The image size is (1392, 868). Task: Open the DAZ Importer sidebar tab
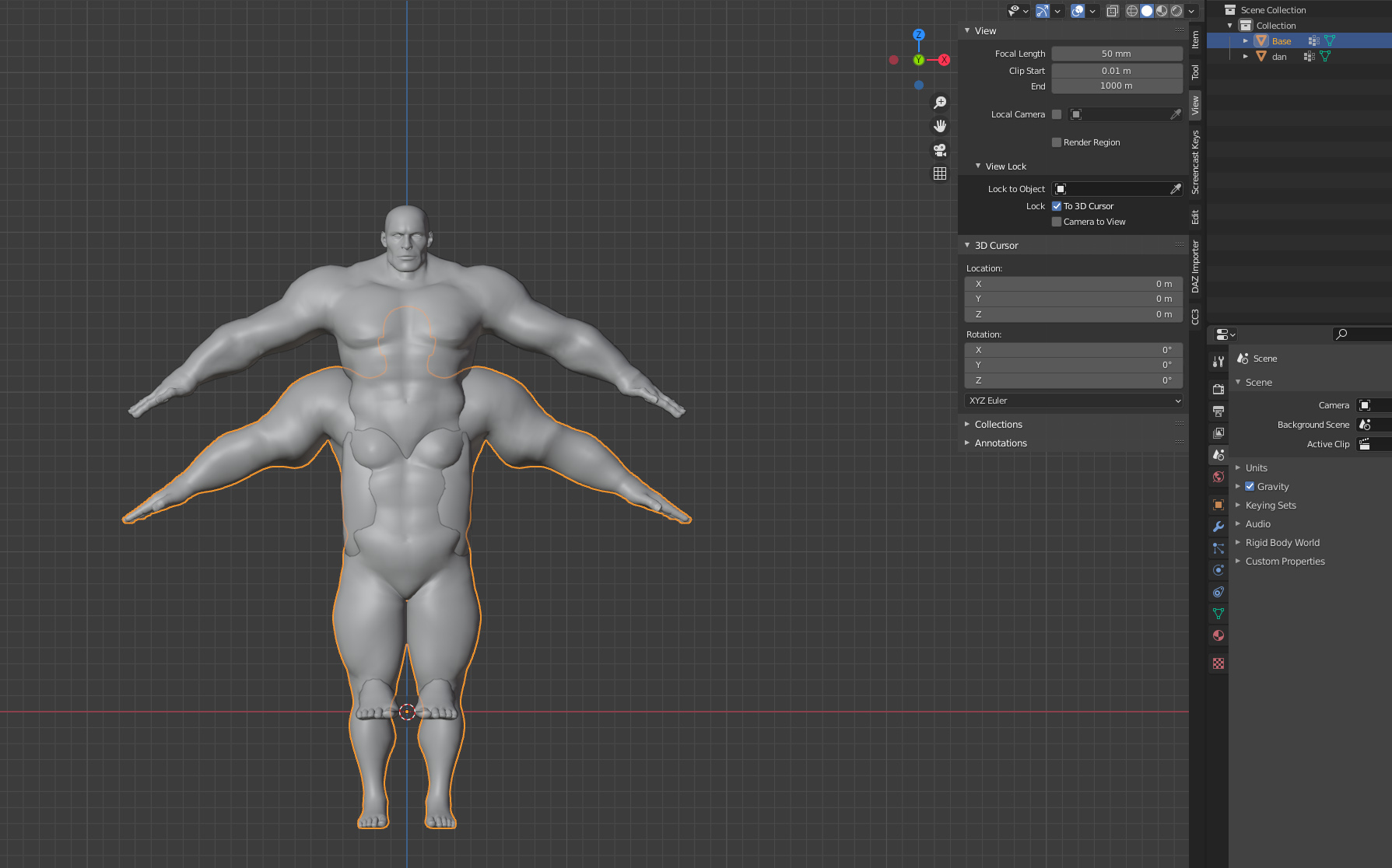tap(1195, 267)
